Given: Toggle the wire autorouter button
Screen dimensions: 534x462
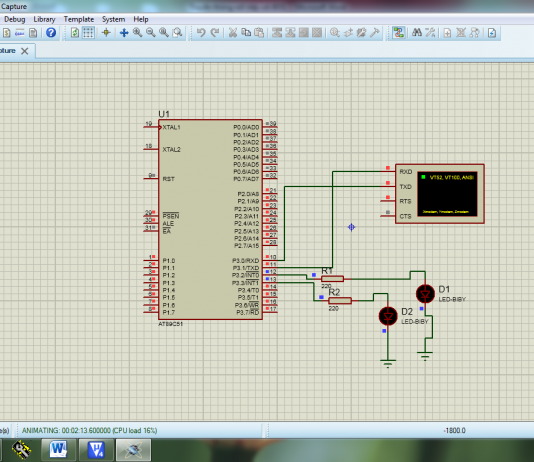Looking at the screenshot, I should pos(398,33).
